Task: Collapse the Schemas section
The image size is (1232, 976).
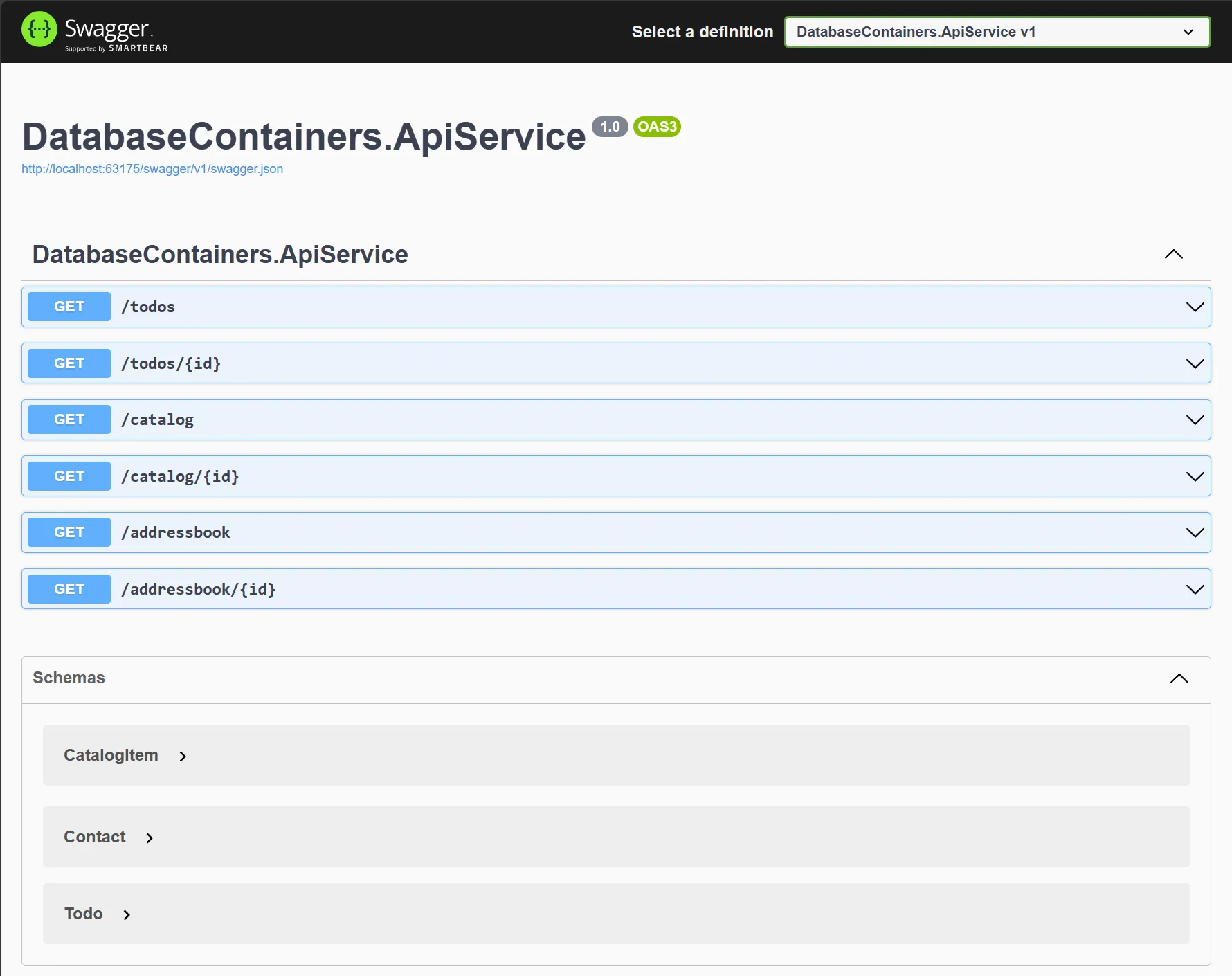Action: [1179, 678]
